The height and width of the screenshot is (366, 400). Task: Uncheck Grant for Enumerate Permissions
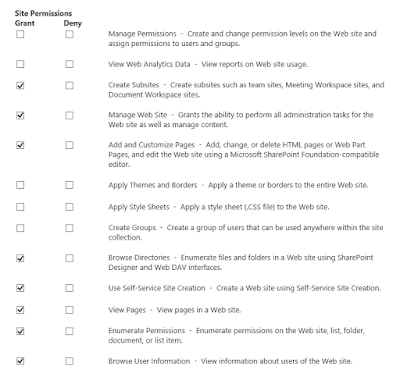[x=20, y=331]
